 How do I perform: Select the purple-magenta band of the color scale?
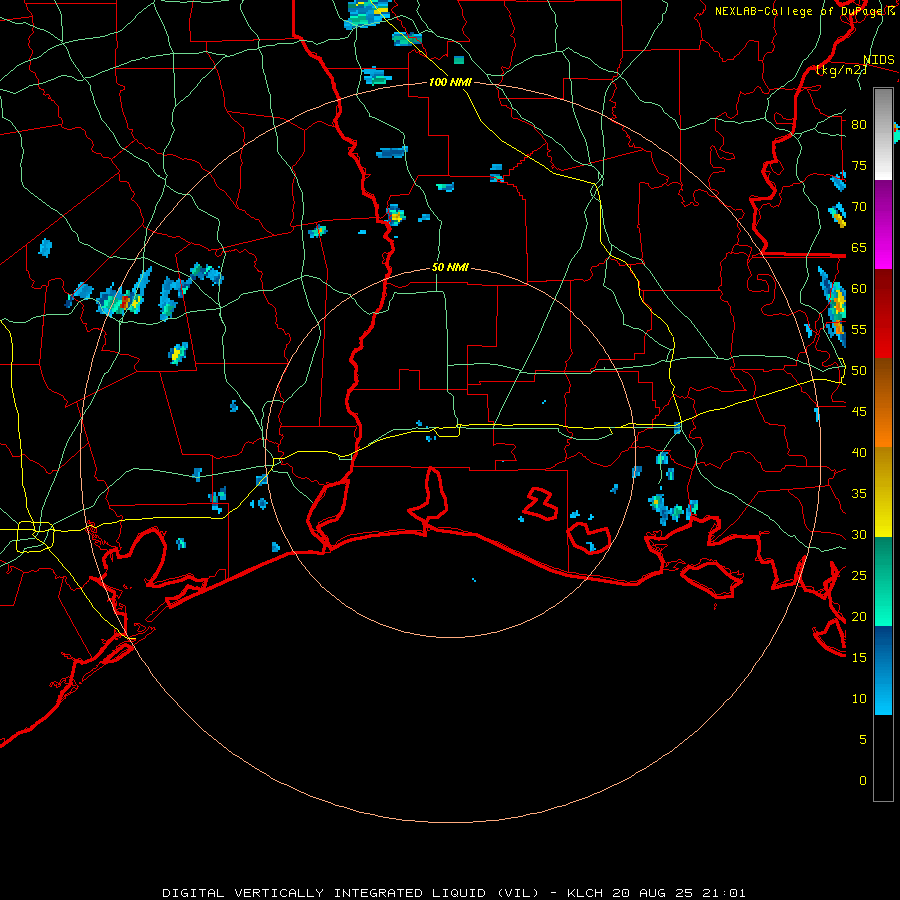[883, 225]
